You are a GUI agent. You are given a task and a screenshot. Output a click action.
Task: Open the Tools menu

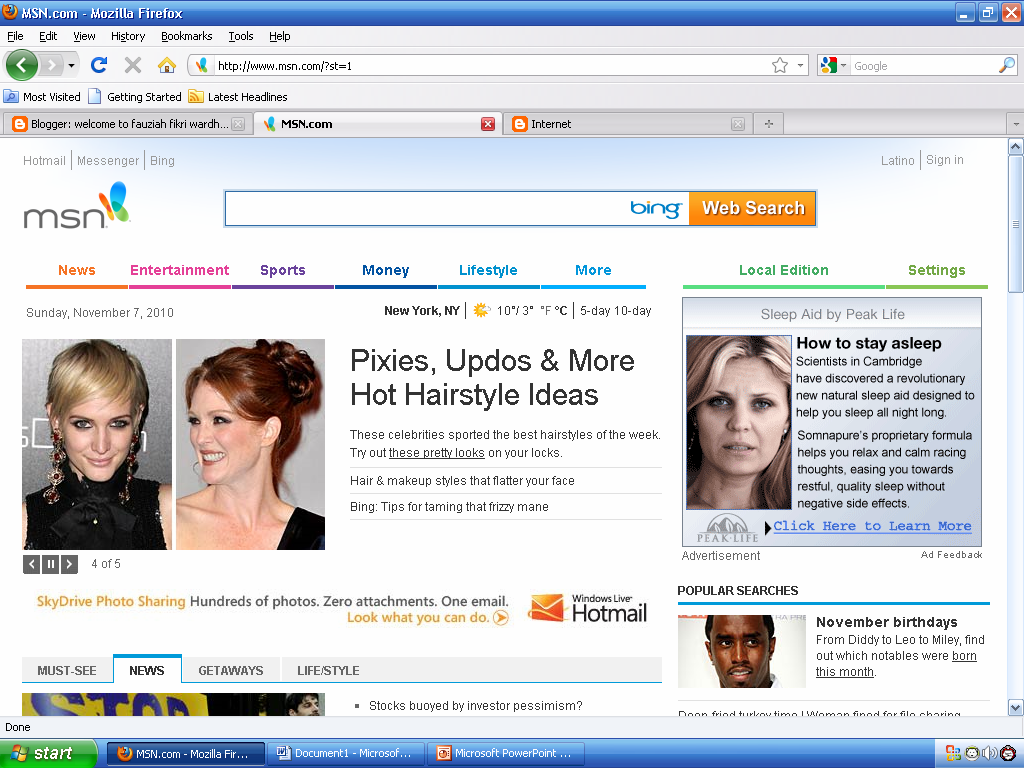tap(240, 36)
